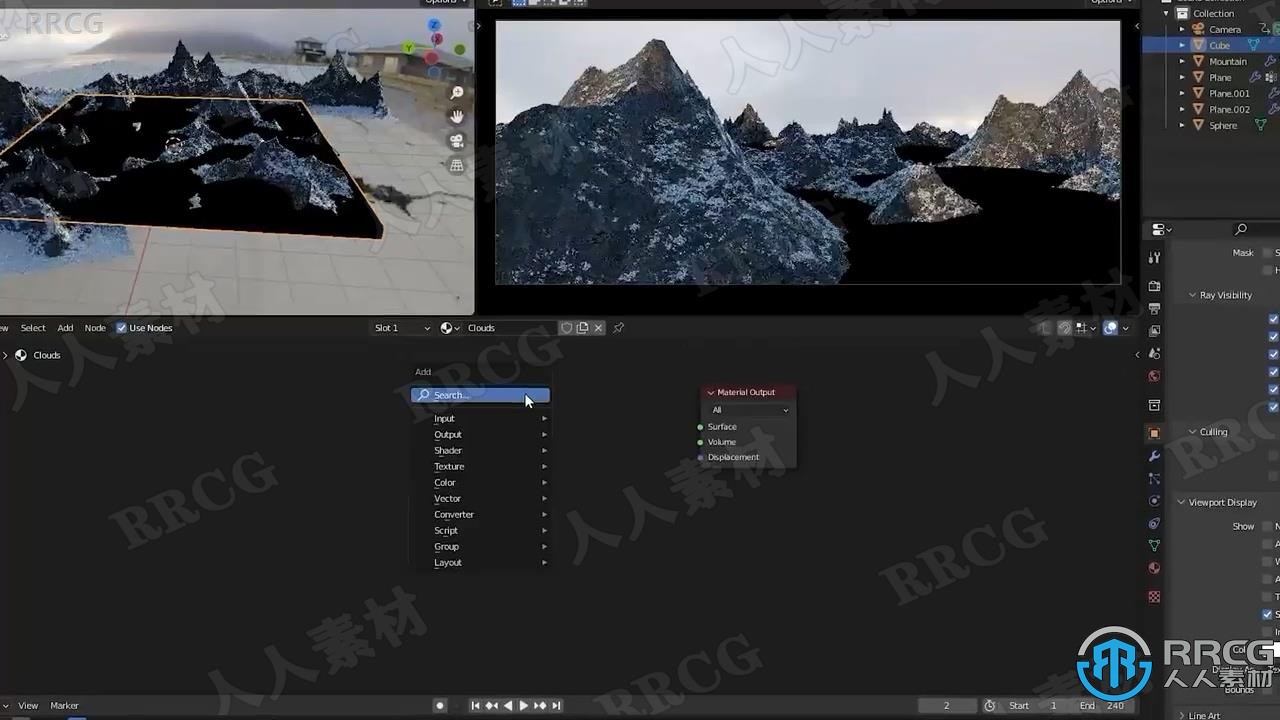Expand the Cube object in outliner
1280x720 pixels.
(1182, 45)
